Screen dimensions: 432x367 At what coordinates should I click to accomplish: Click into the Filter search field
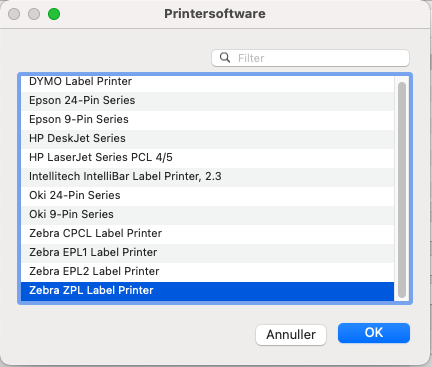tap(310, 58)
